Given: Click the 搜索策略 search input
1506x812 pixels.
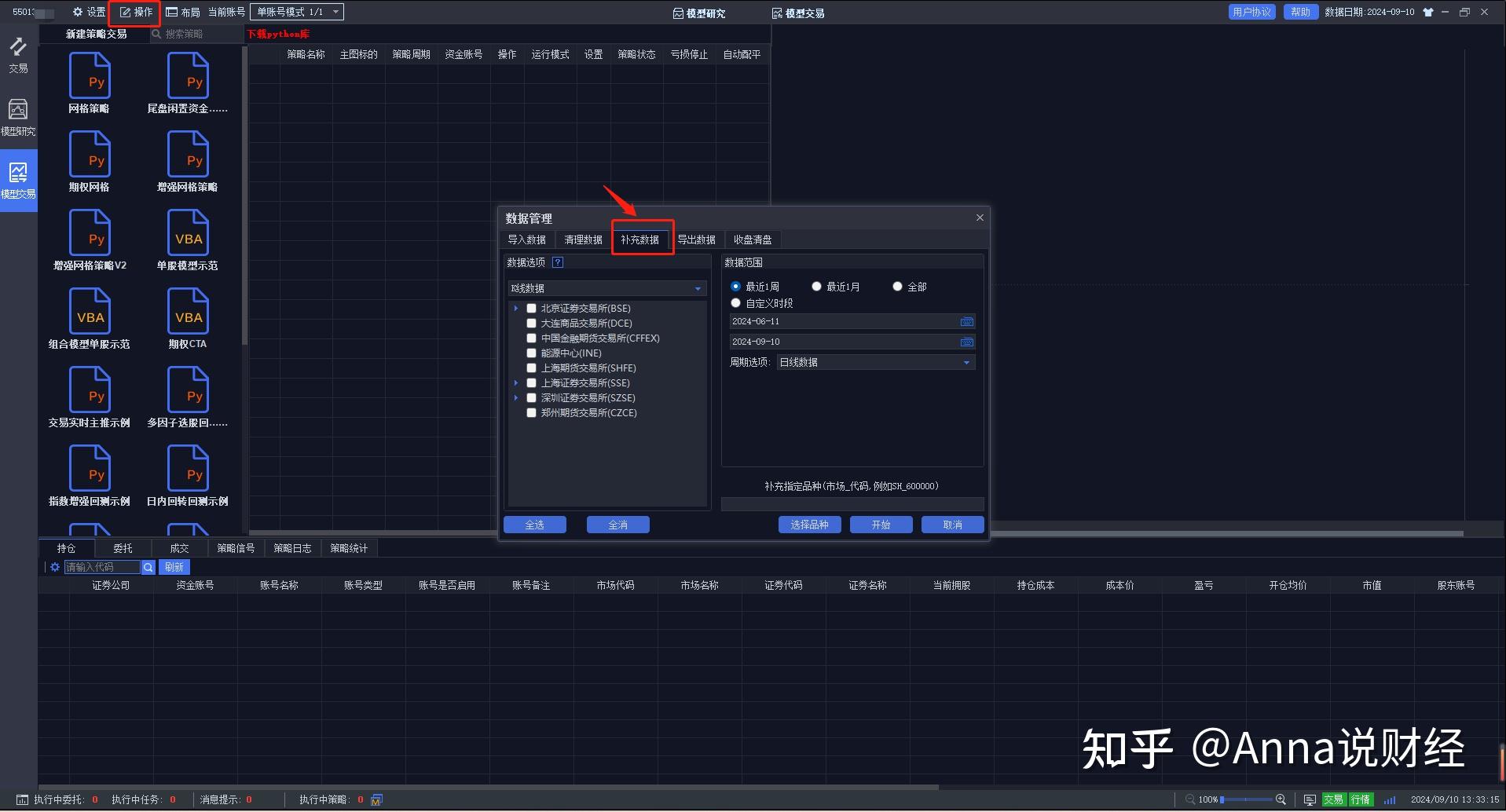Looking at the screenshot, I should pyautogui.click(x=196, y=34).
